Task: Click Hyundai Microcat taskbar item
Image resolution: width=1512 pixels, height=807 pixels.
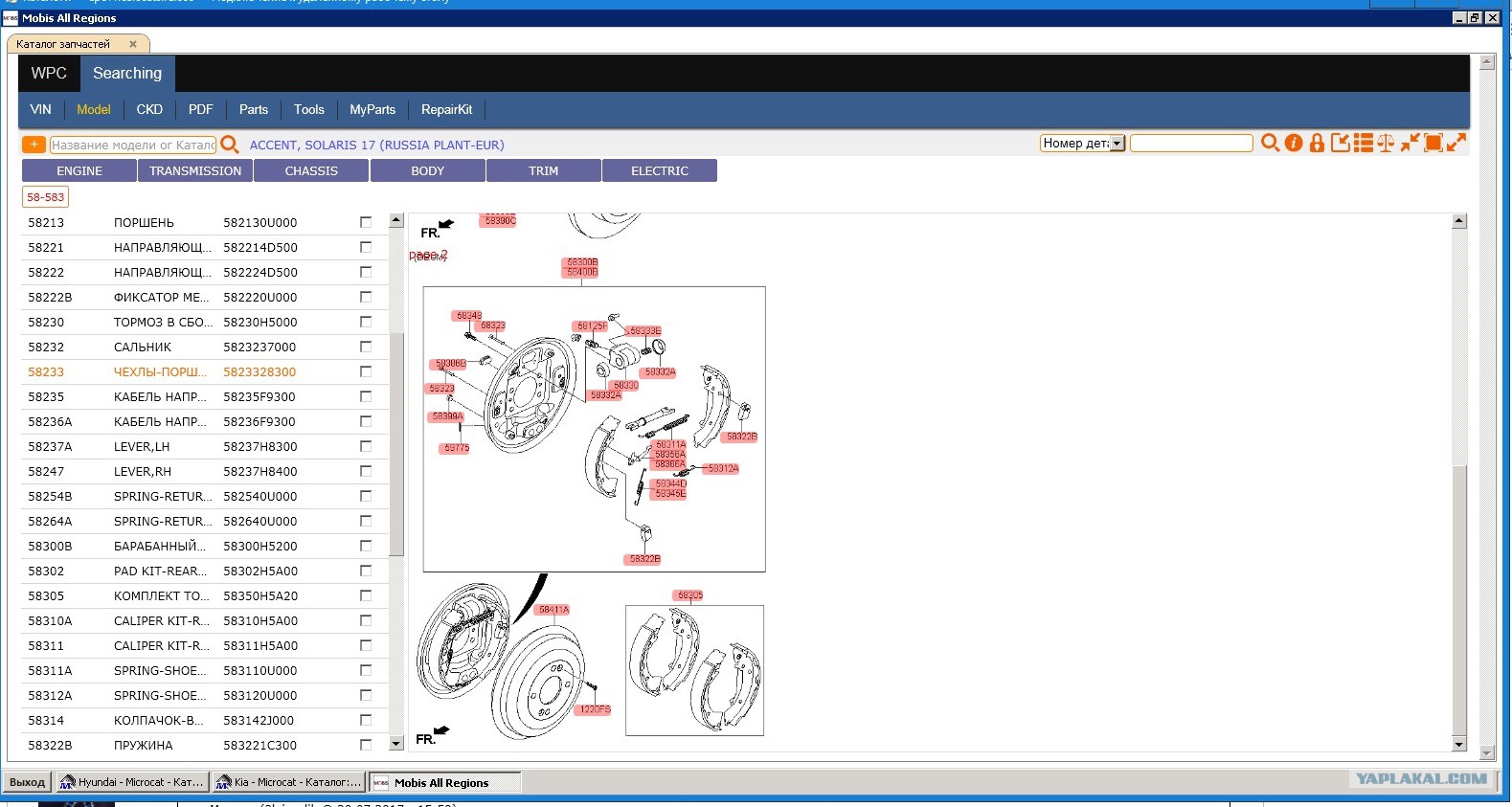Action: click(132, 782)
